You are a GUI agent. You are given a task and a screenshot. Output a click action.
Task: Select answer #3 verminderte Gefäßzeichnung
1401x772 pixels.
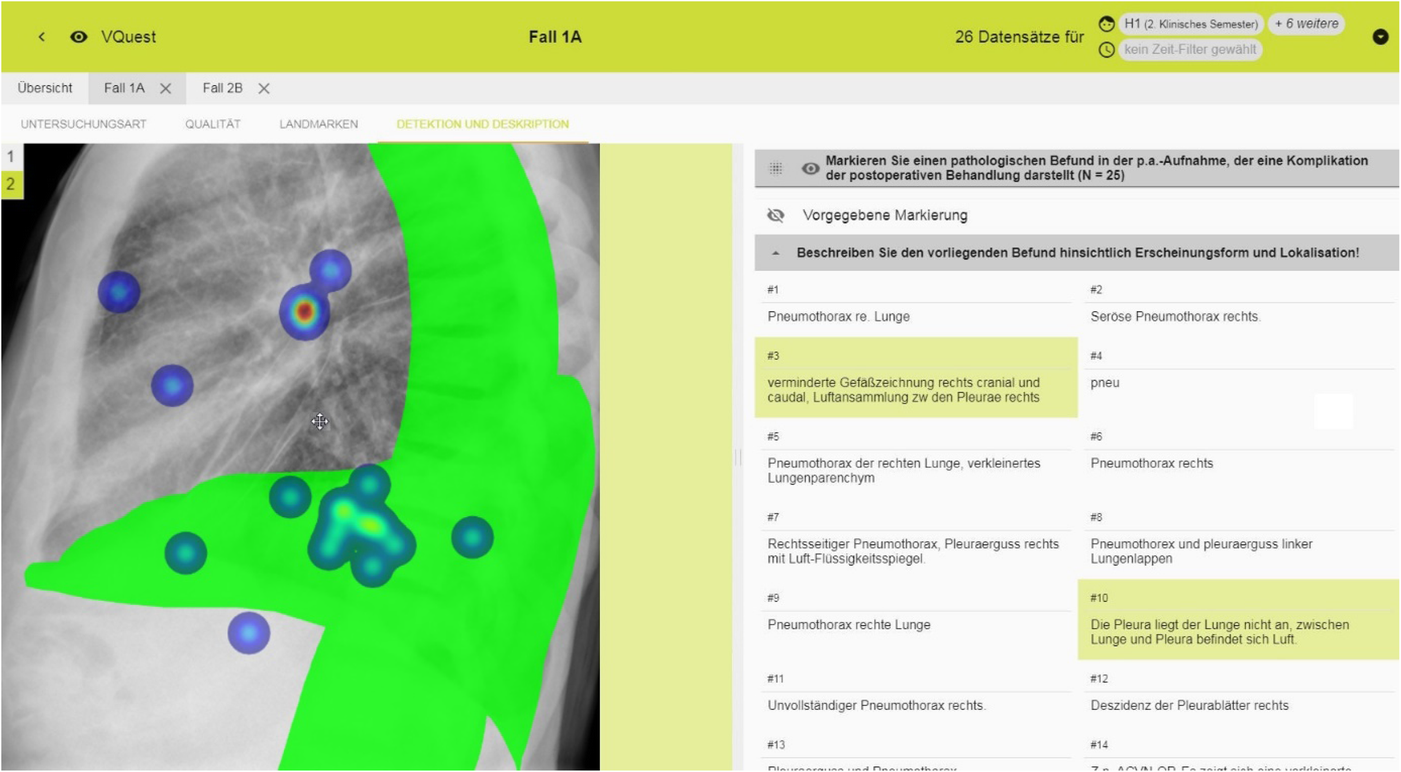click(916, 377)
